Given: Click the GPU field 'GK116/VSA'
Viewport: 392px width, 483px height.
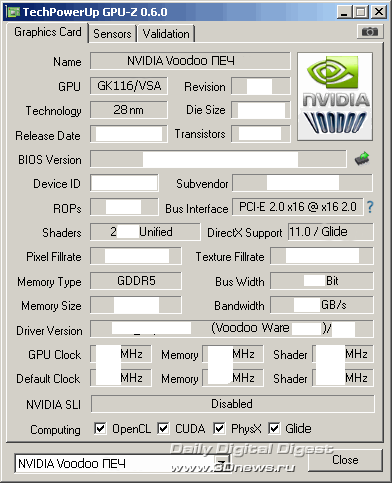Looking at the screenshot, I should [129, 86].
